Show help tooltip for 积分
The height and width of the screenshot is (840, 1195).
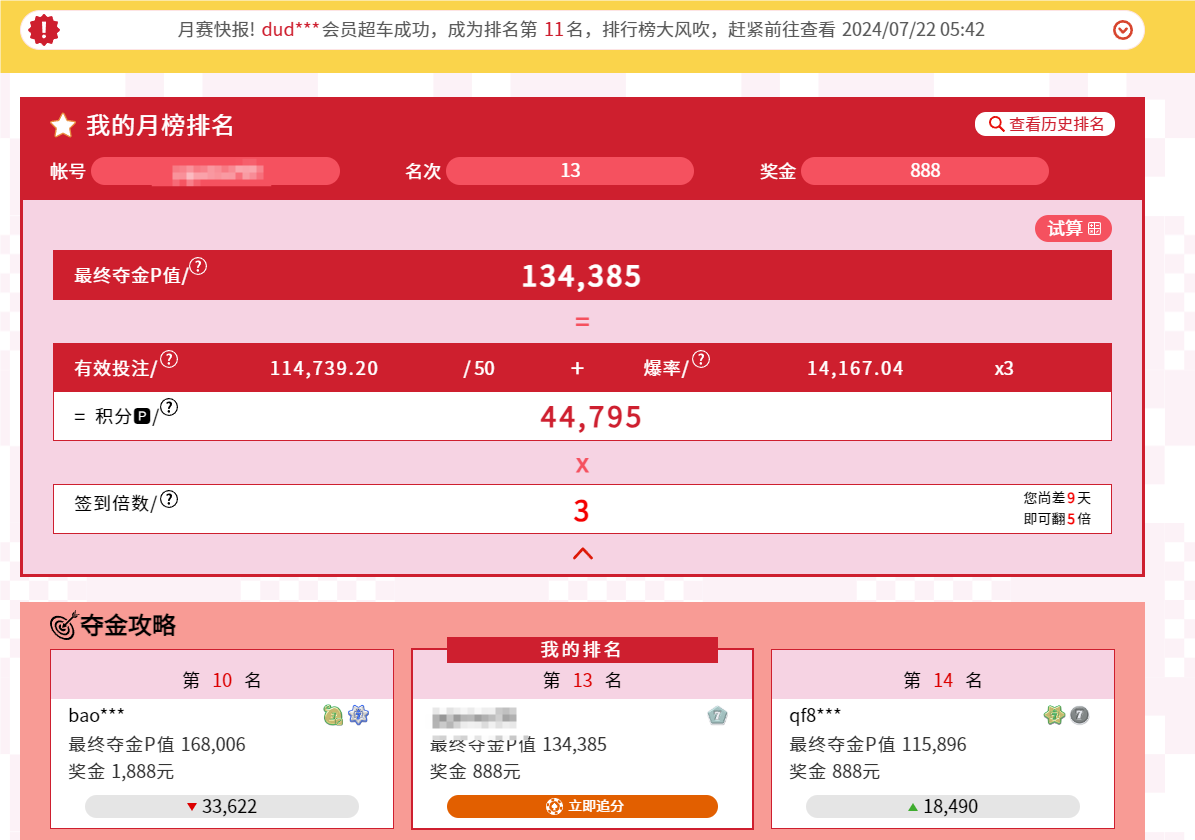coord(169,407)
